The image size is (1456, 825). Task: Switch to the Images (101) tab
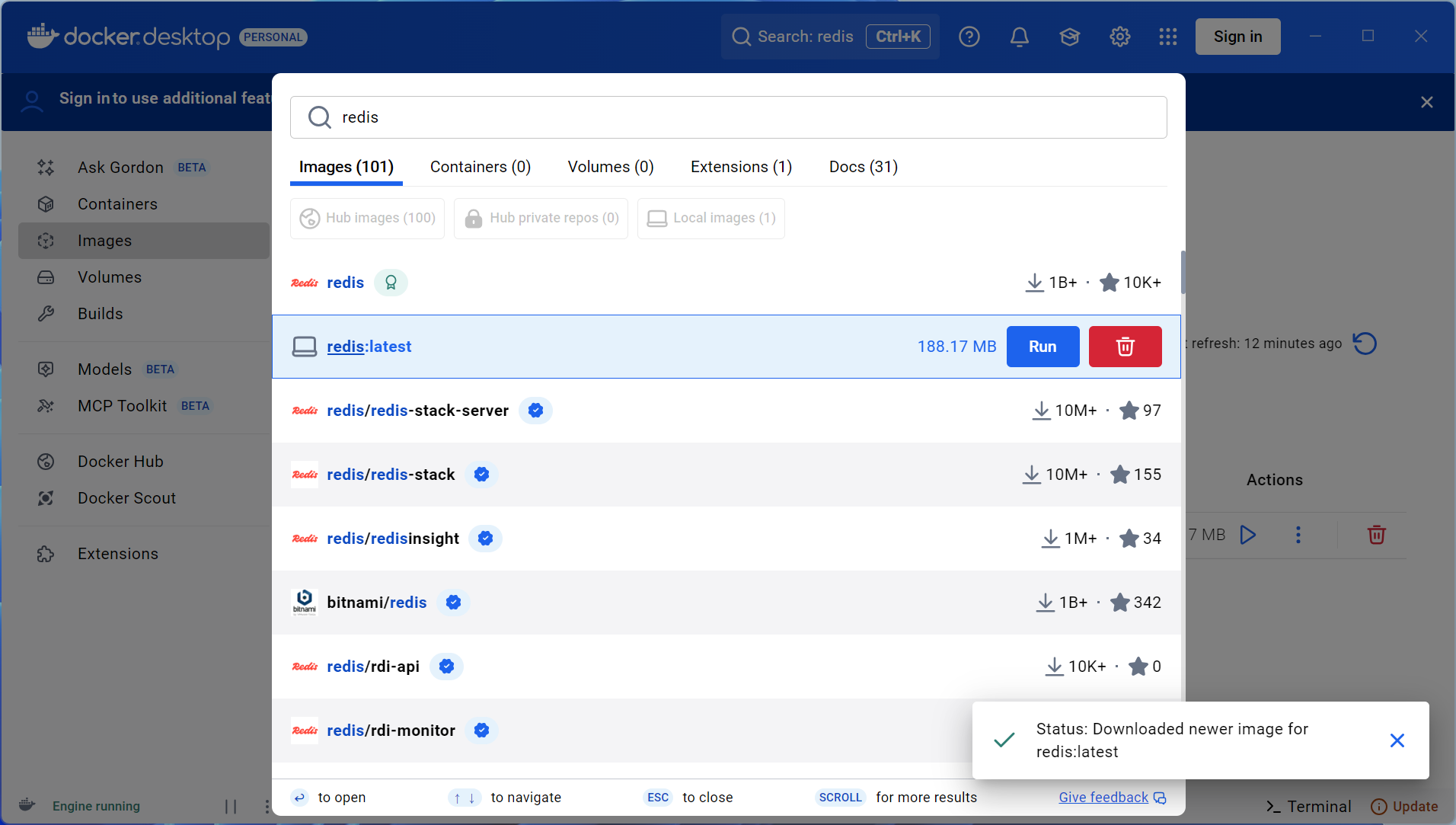click(x=346, y=167)
